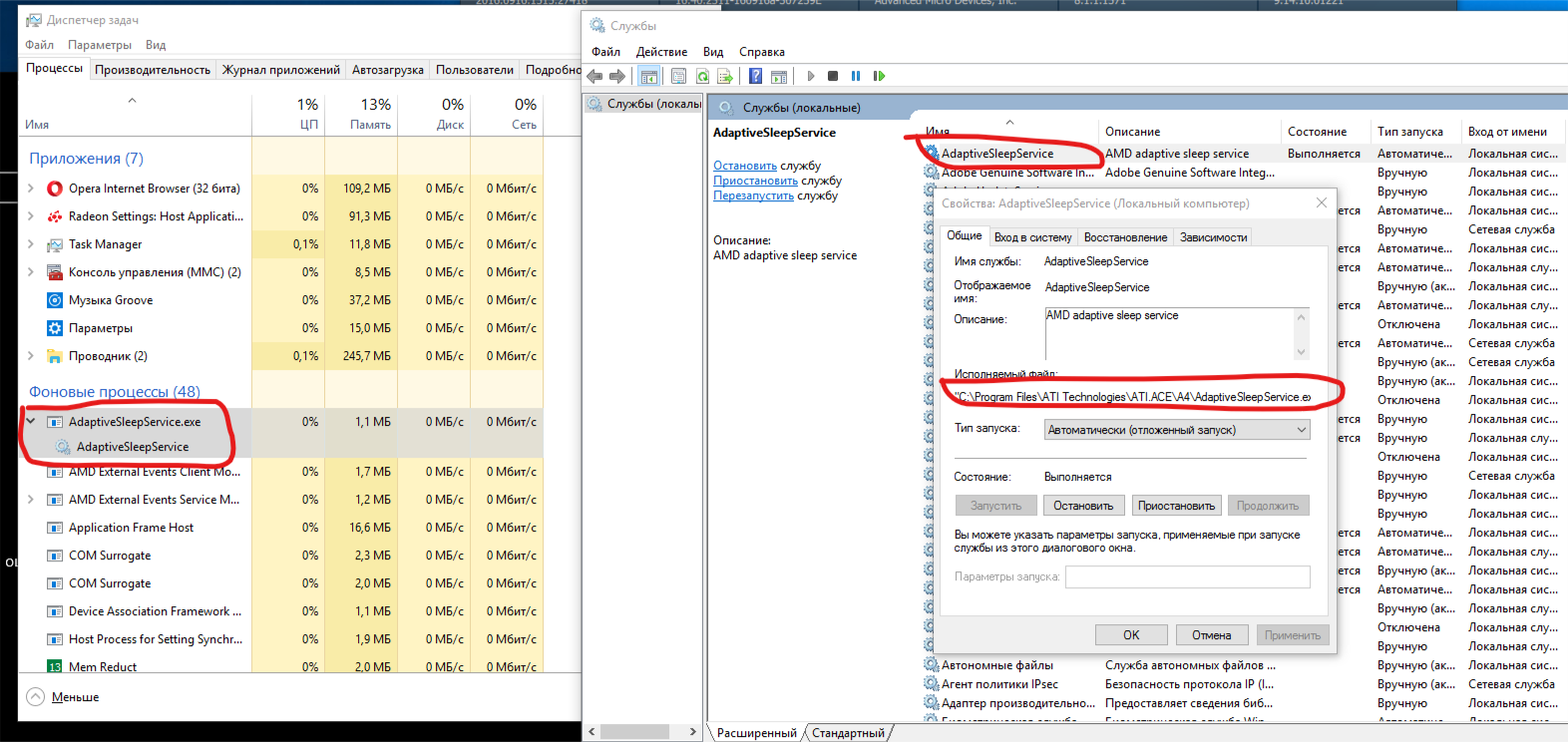1568x742 pixels.
Task: Switch to the Пользователи tab
Action: coord(475,70)
